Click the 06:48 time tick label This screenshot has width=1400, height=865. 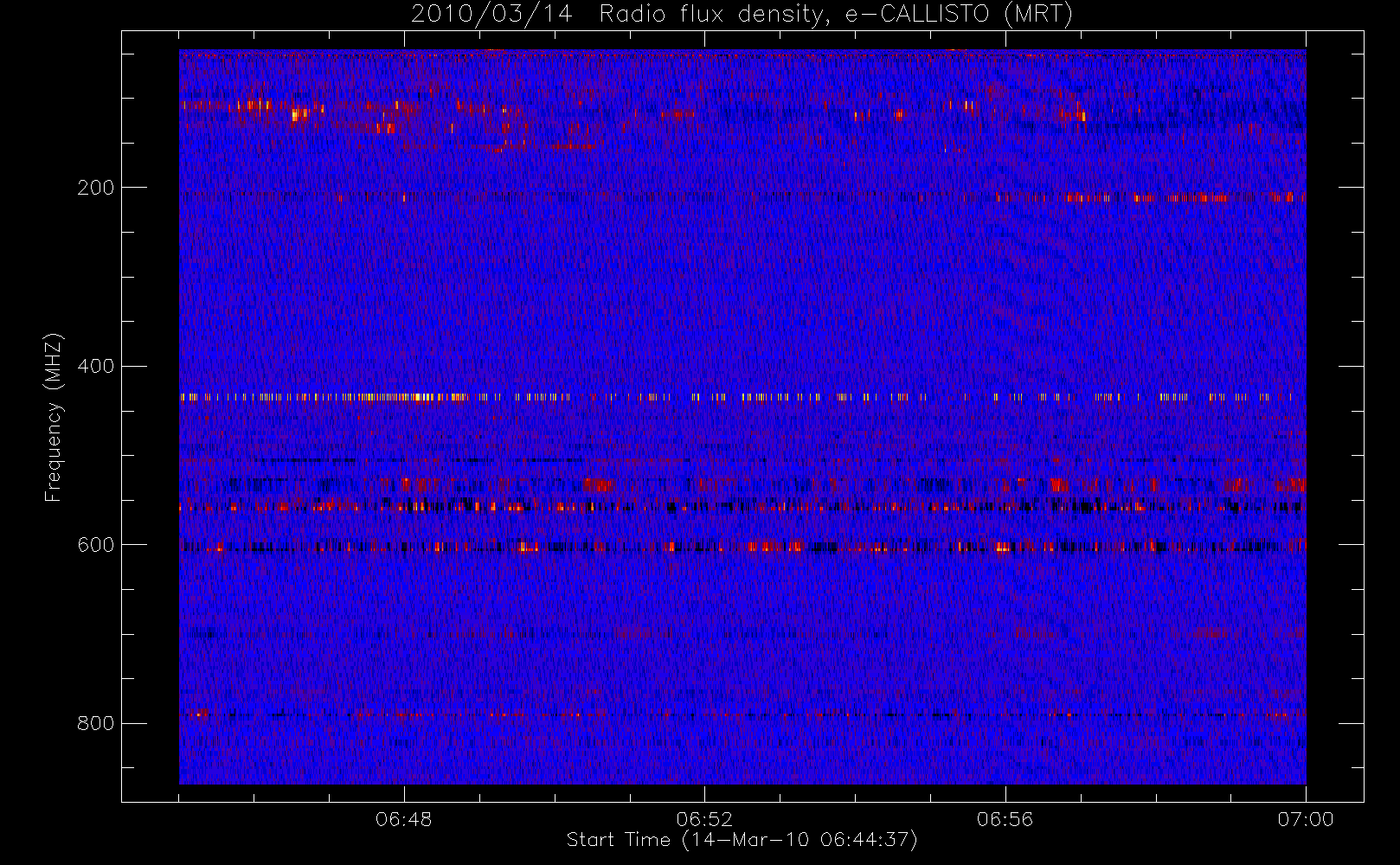coord(404,819)
